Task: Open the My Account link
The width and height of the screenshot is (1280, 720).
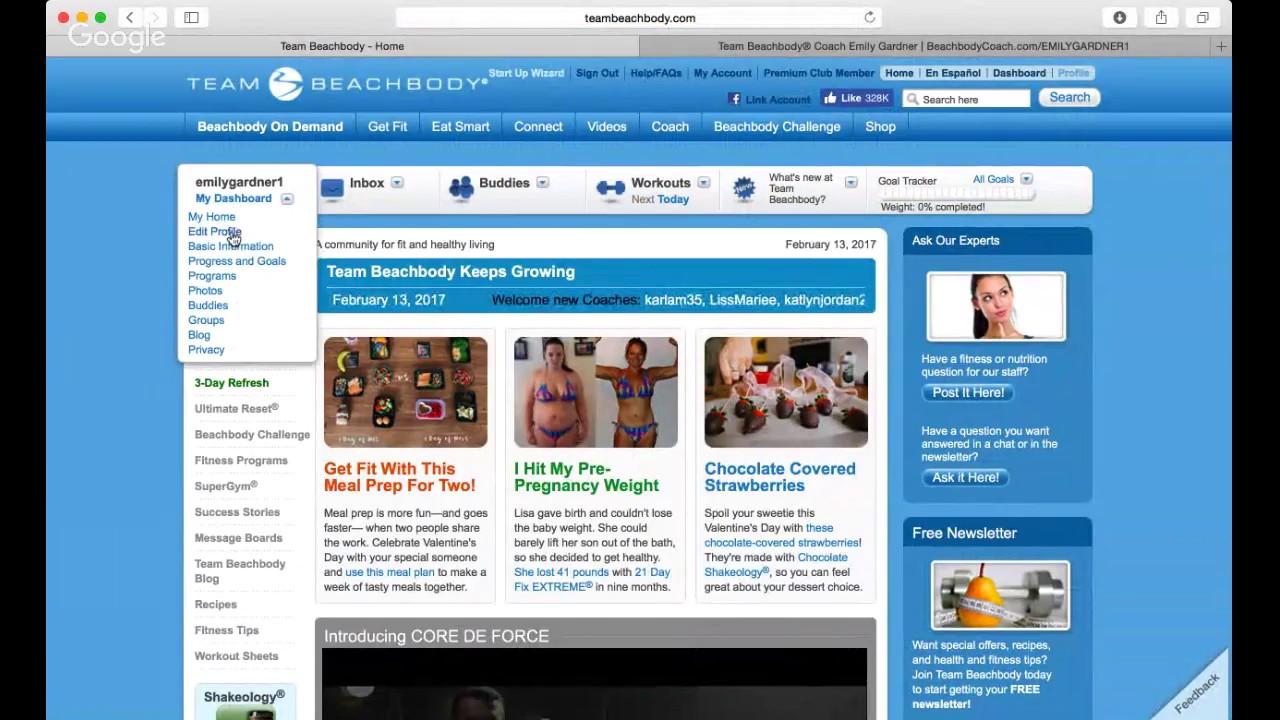Action: click(722, 73)
